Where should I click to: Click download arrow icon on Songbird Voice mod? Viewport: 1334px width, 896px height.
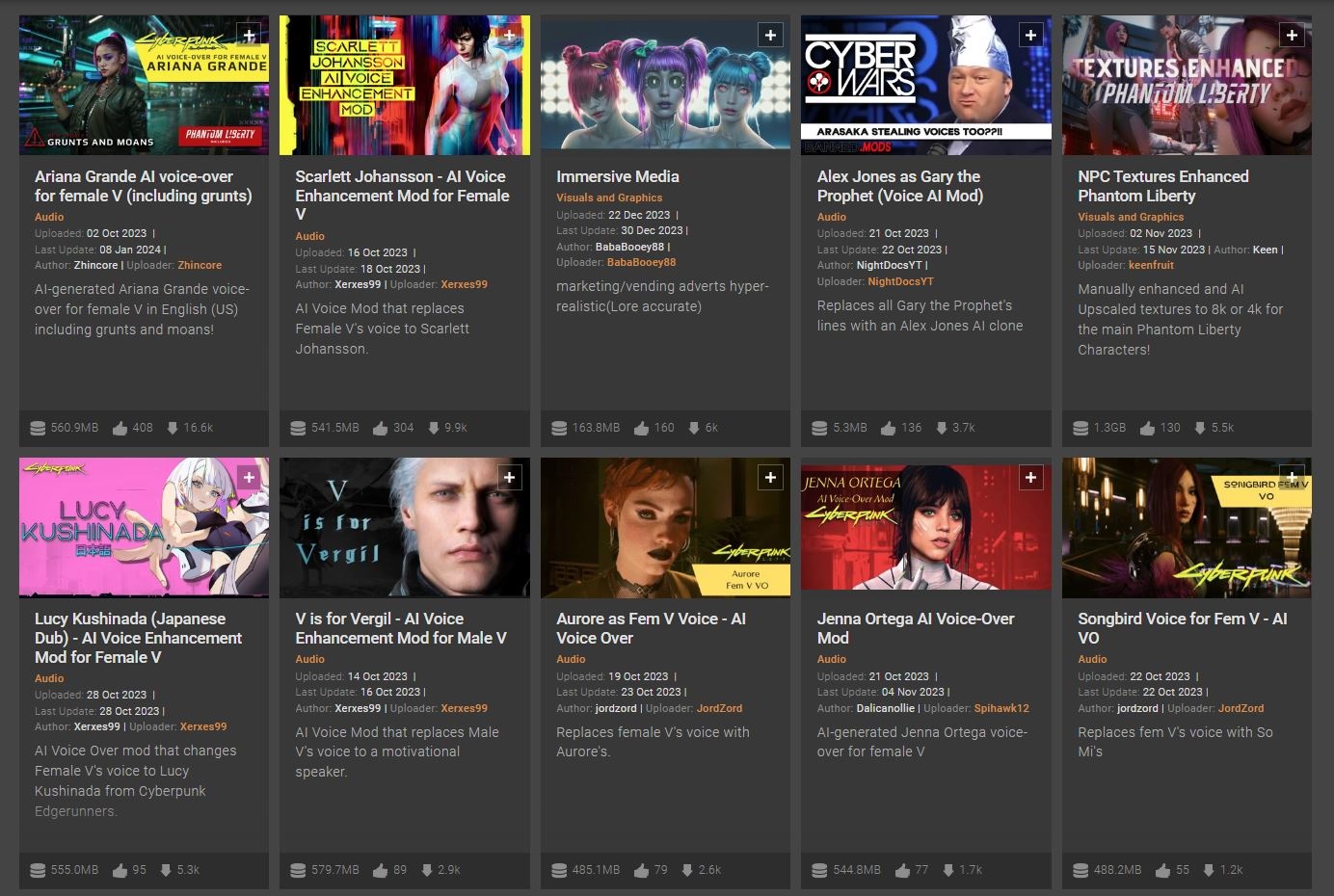[x=1209, y=870]
